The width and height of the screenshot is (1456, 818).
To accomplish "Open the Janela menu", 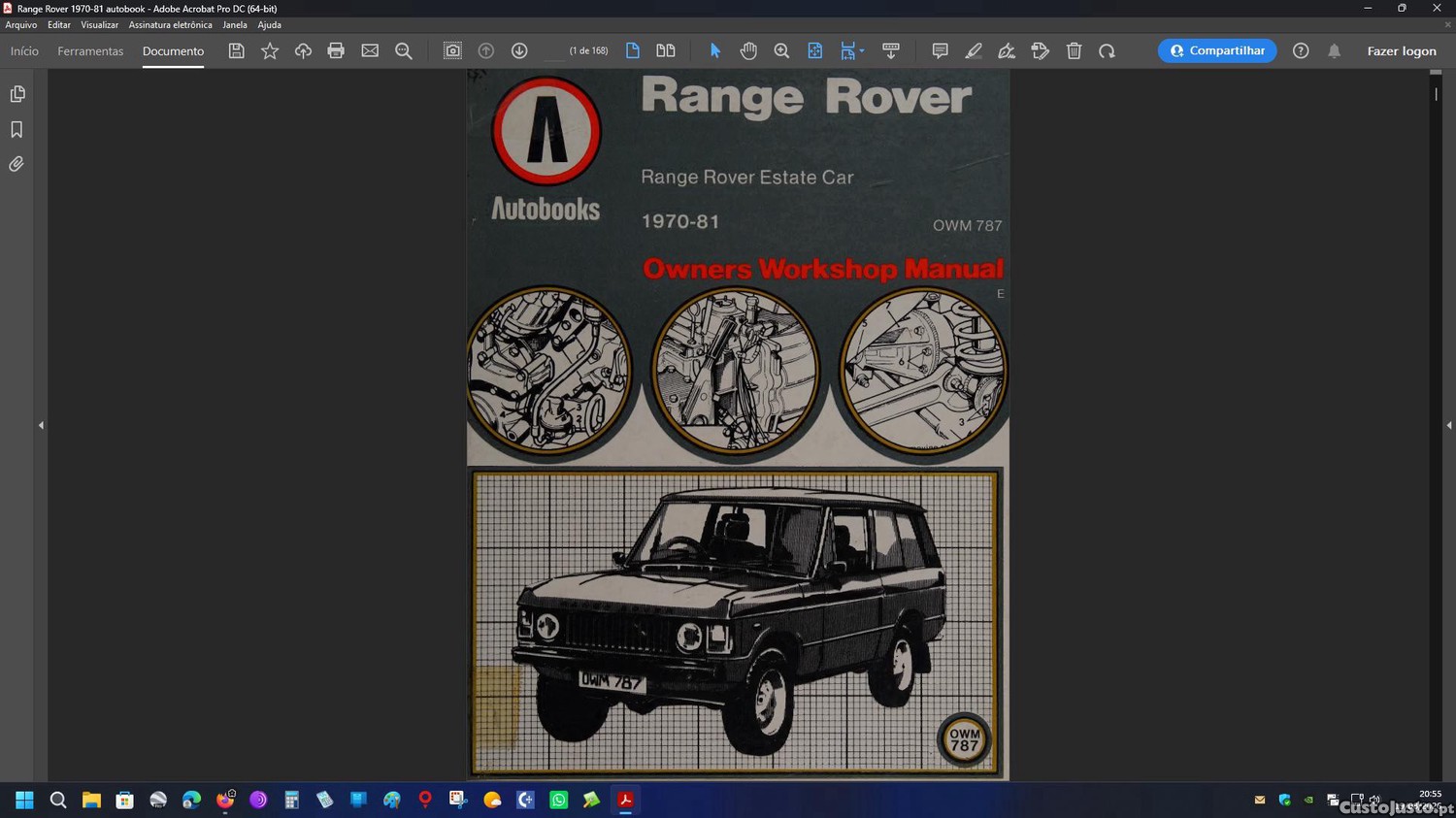I will tap(235, 25).
